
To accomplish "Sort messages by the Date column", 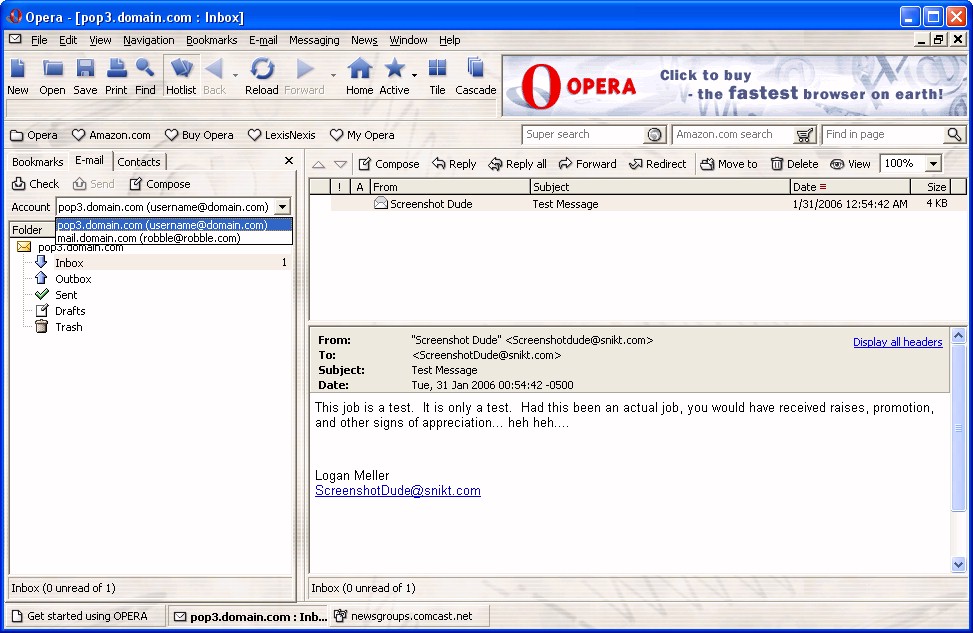I will tap(850, 187).
